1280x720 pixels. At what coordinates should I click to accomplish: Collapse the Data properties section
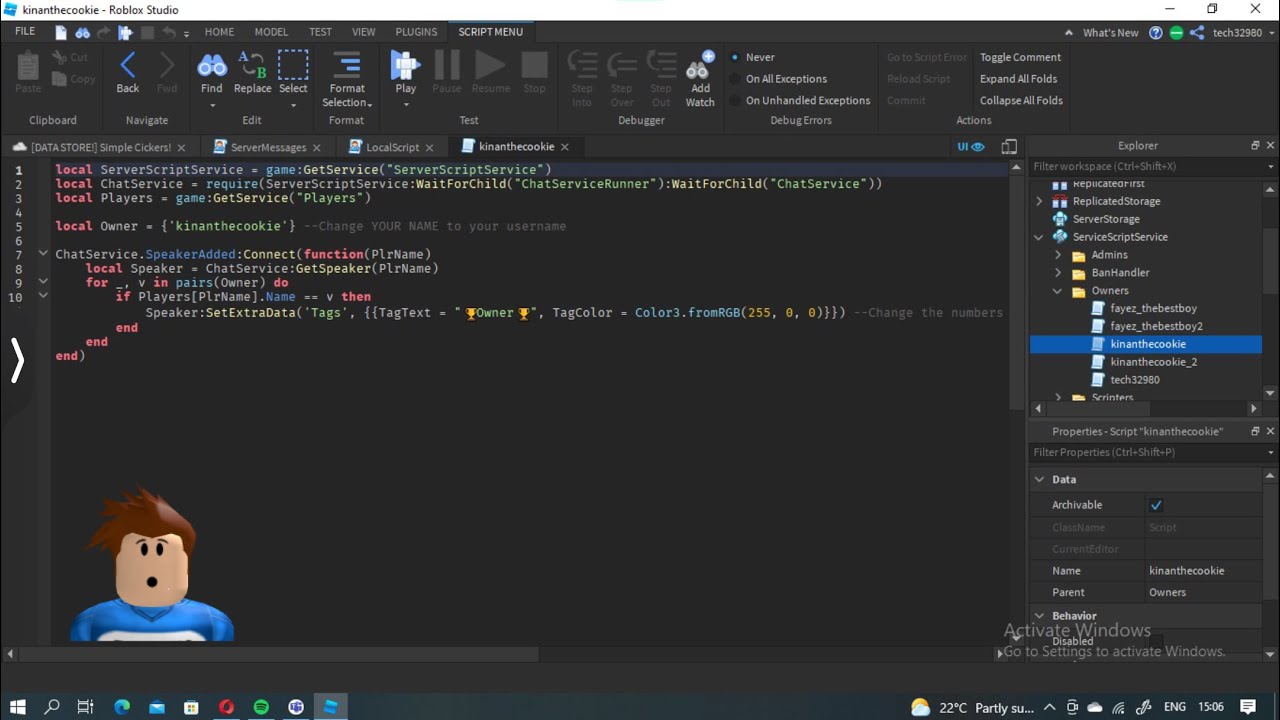click(1039, 479)
